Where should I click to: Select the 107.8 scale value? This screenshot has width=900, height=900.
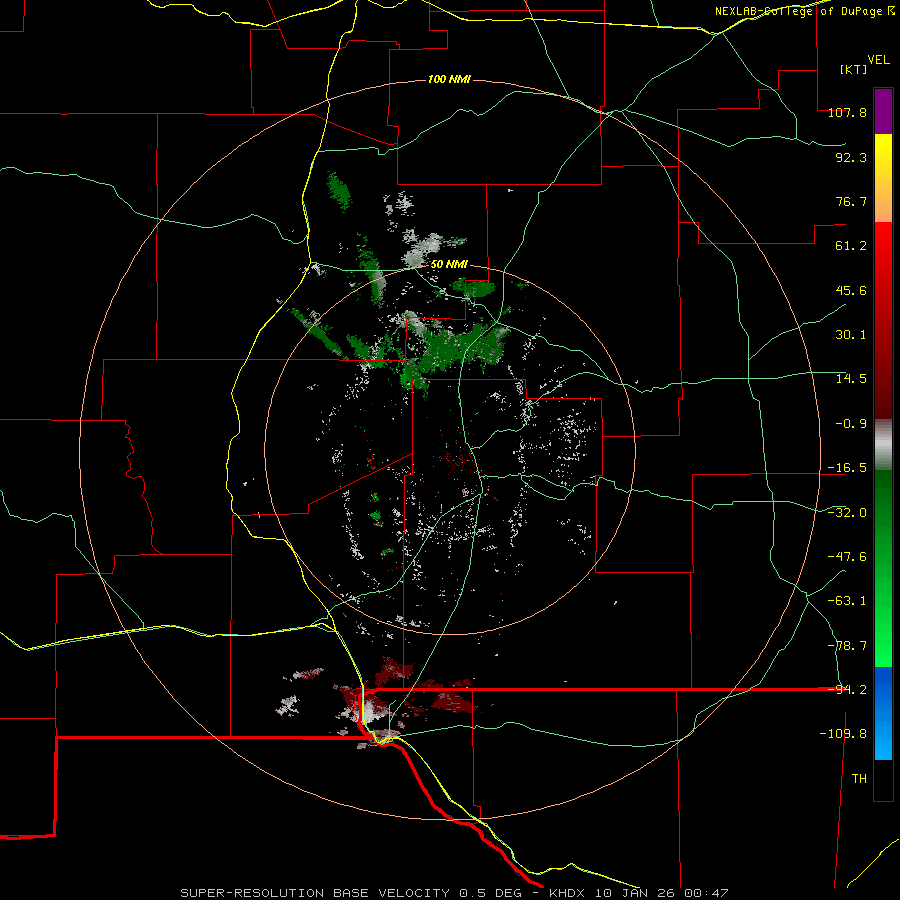847,112
